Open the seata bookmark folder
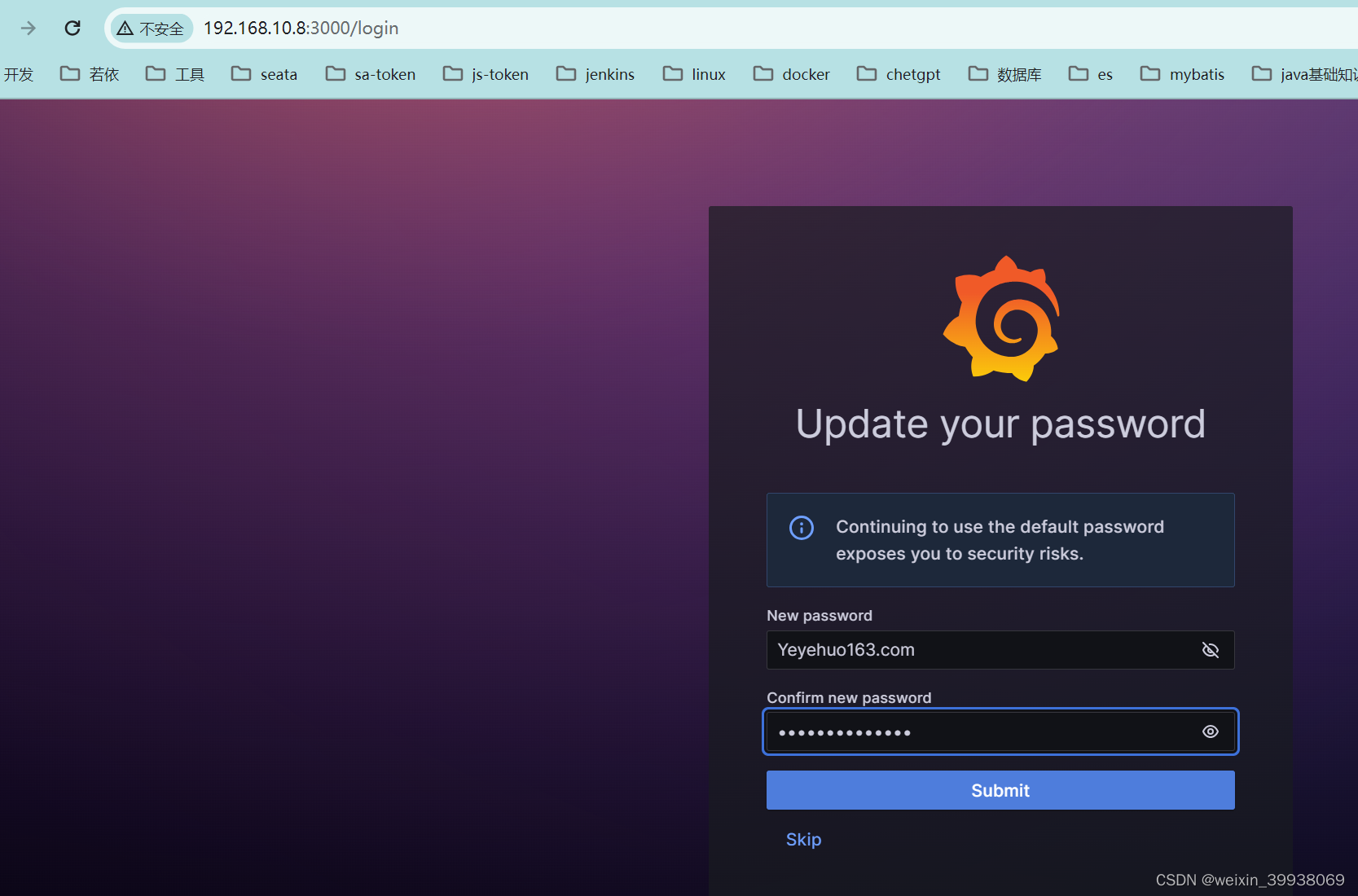Viewport: 1358px width, 896px height. click(x=264, y=74)
